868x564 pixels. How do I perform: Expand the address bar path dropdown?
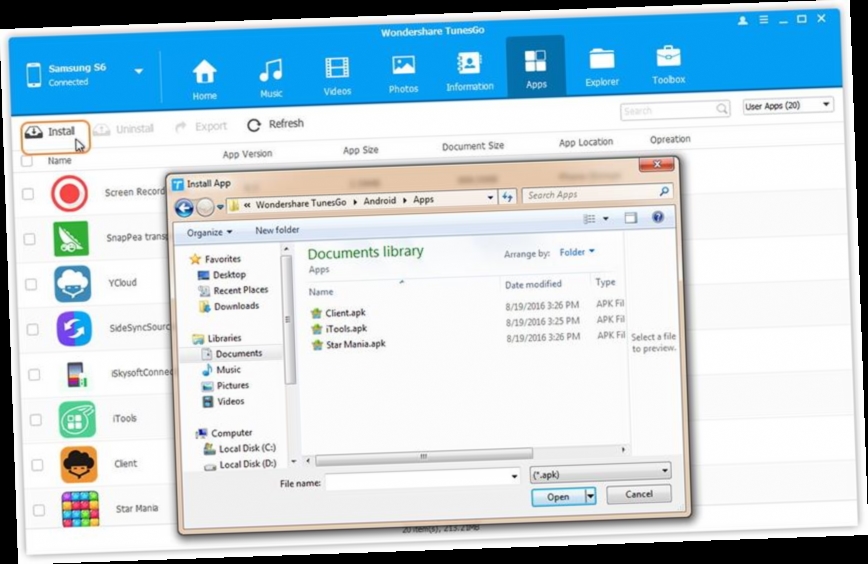[x=490, y=198]
